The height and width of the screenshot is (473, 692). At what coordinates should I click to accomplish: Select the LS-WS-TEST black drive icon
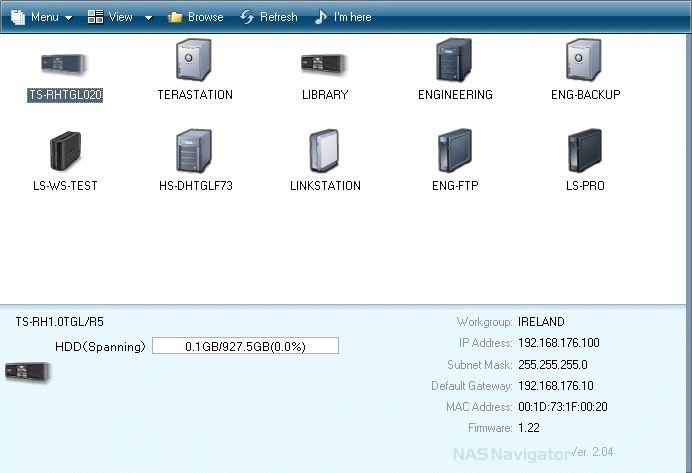pos(65,151)
